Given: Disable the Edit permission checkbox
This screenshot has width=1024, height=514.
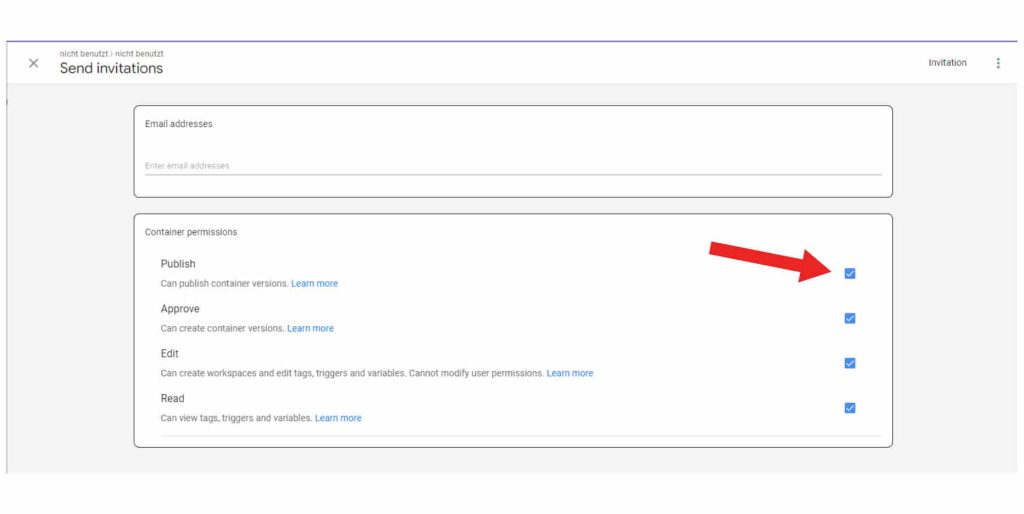Looking at the screenshot, I should click(x=850, y=363).
